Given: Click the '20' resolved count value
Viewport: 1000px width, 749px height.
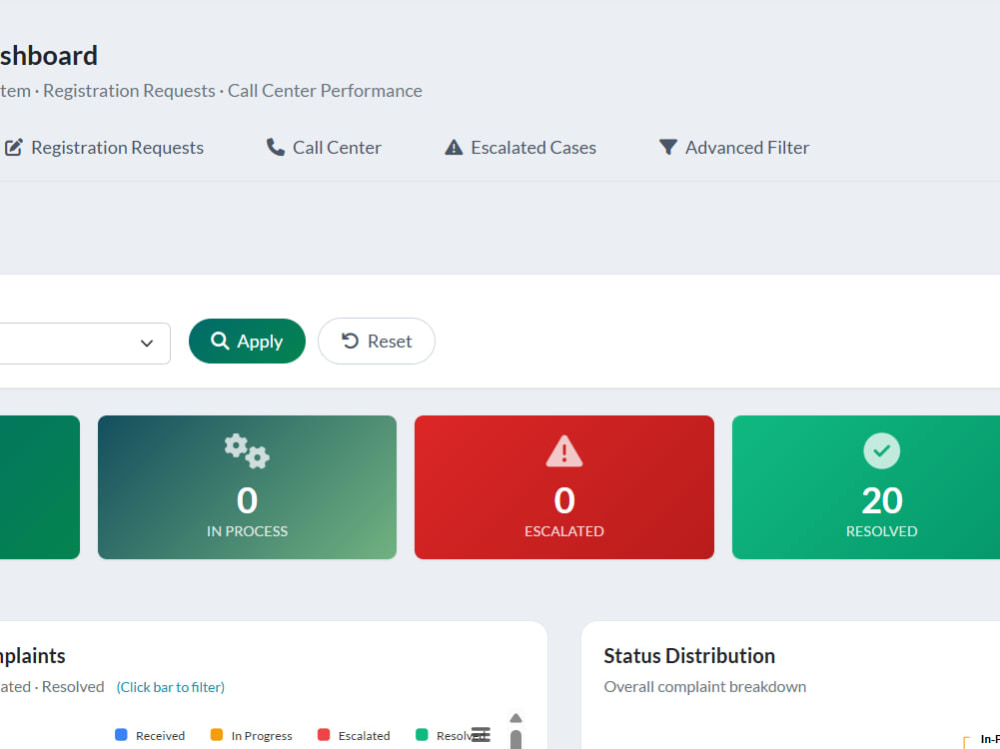Looking at the screenshot, I should pos(882,500).
